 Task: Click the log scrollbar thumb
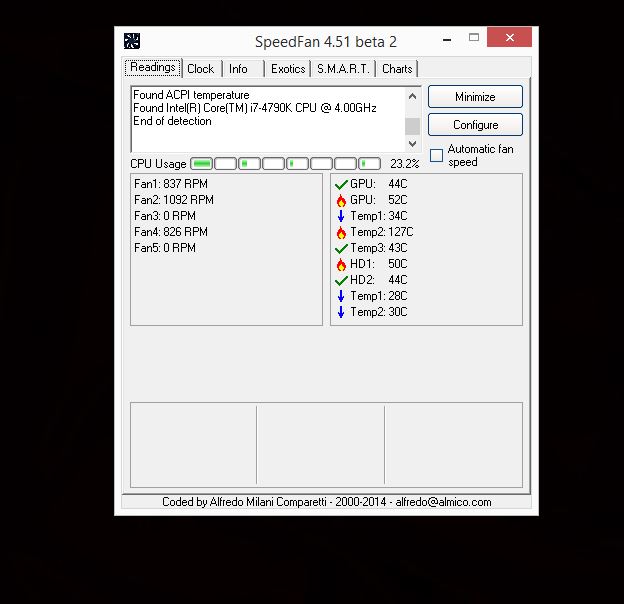coord(412,126)
